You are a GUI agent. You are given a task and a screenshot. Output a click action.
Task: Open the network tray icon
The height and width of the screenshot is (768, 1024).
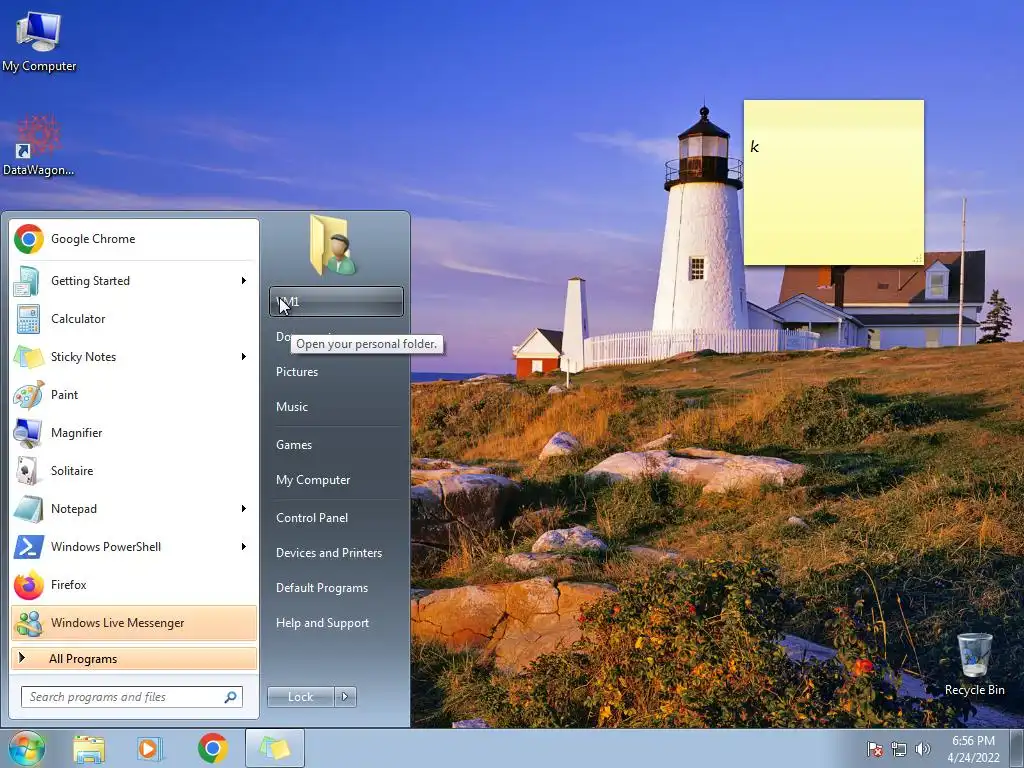tap(899, 749)
